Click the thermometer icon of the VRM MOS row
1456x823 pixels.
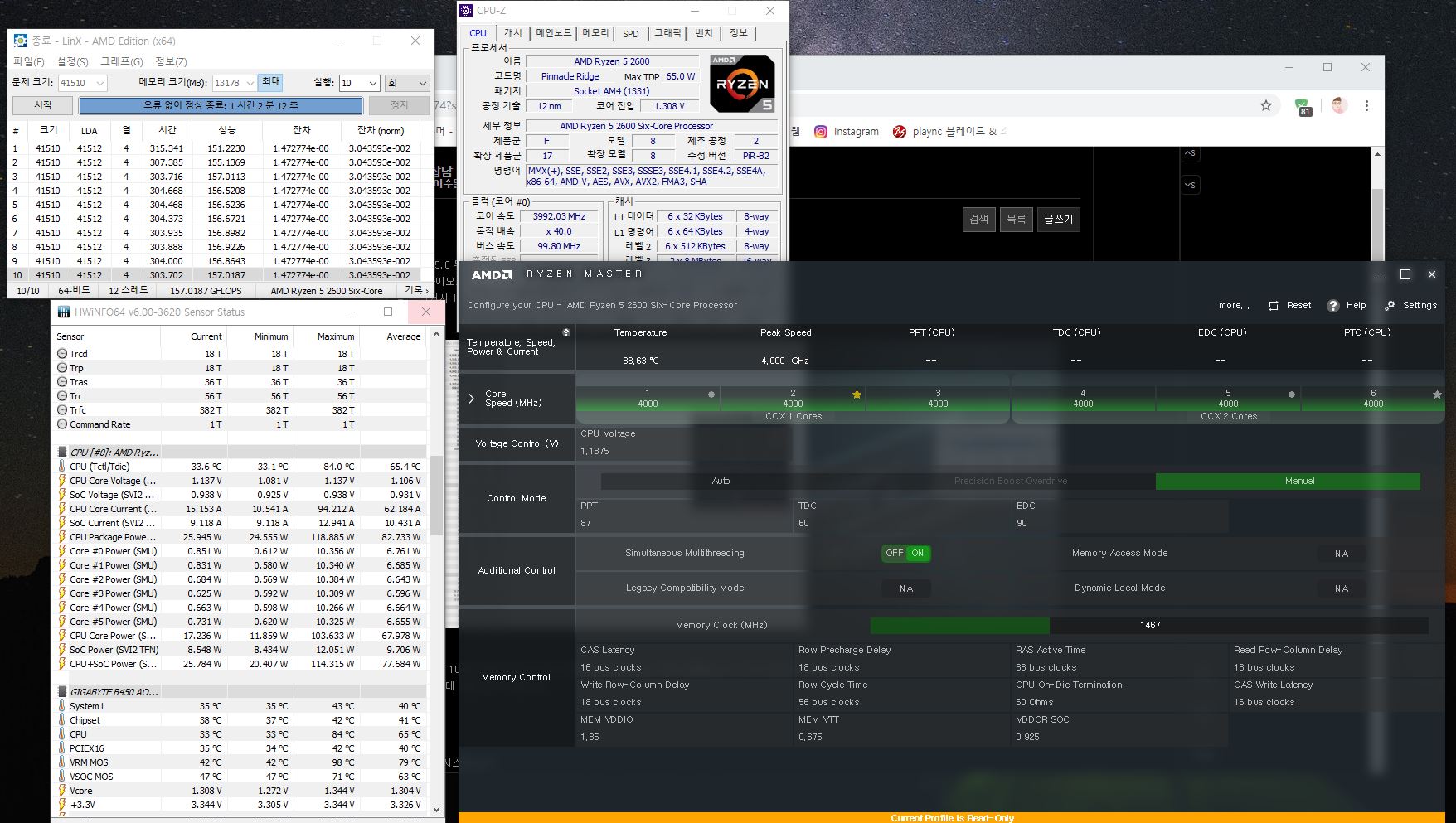point(62,762)
